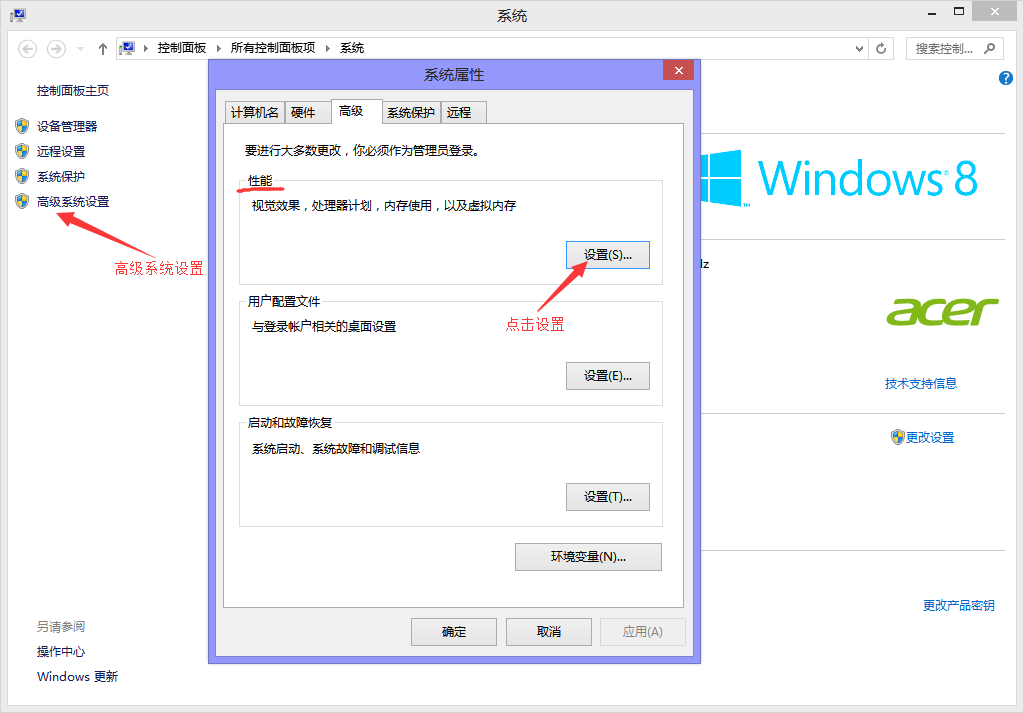Open 高级系统设置 link
Screen dimensions: 1024x713
(x=72, y=202)
